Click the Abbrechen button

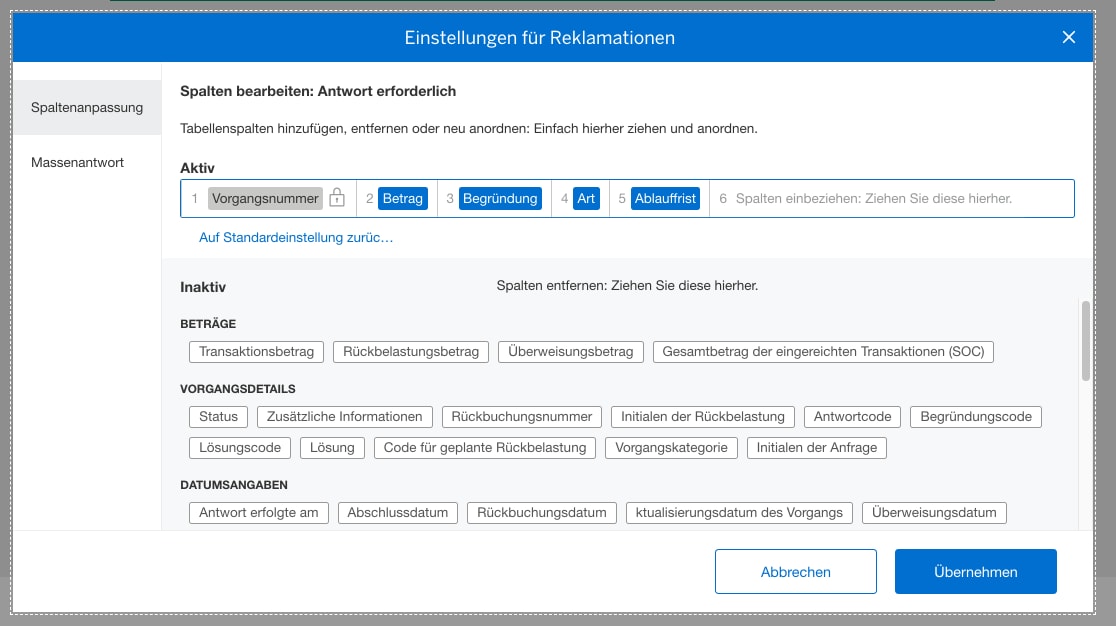click(795, 571)
